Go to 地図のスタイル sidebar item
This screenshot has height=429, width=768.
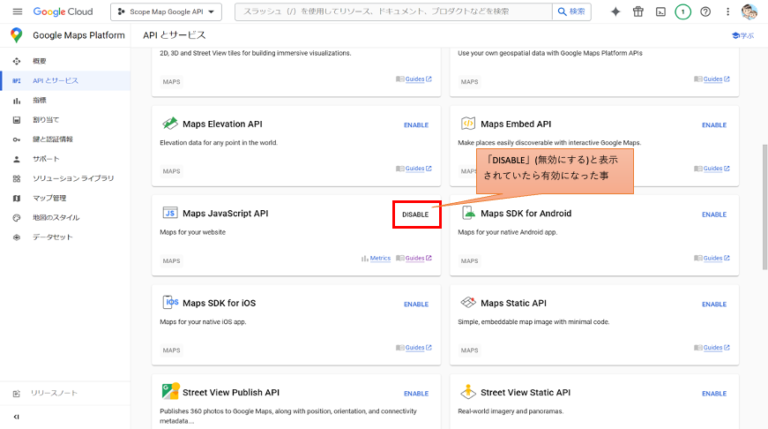coord(55,217)
